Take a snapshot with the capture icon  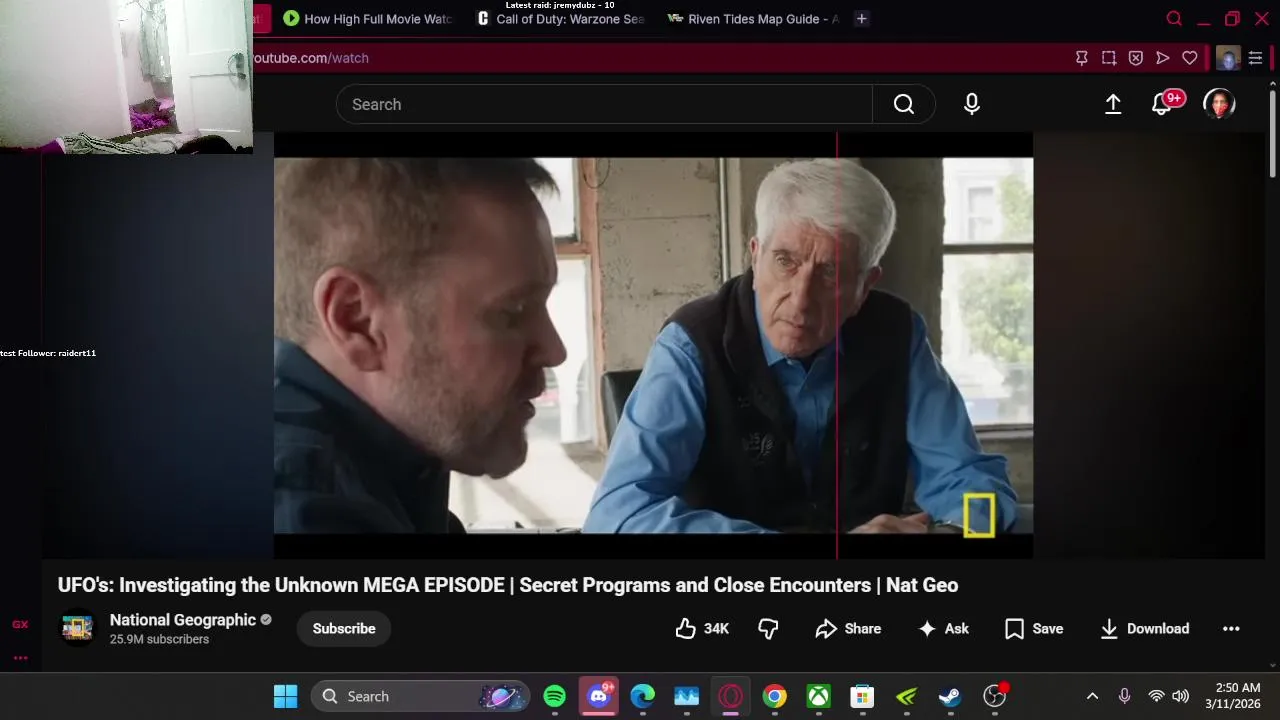(x=1109, y=58)
